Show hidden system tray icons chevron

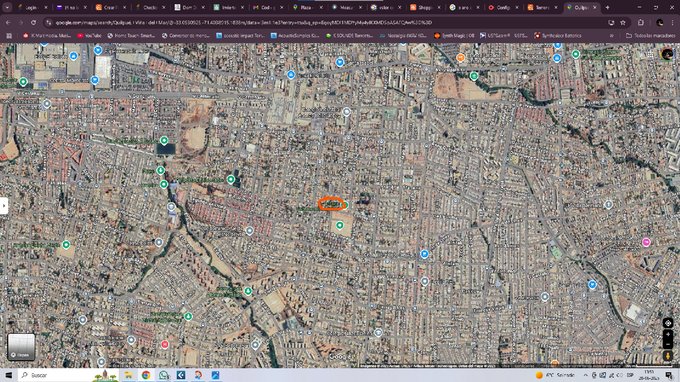585,375
